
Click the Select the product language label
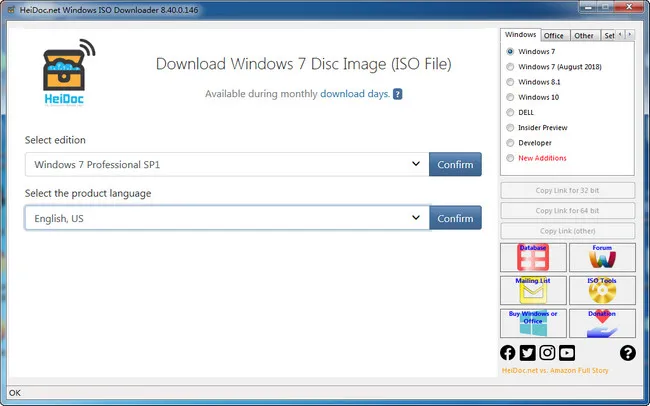coord(88,194)
